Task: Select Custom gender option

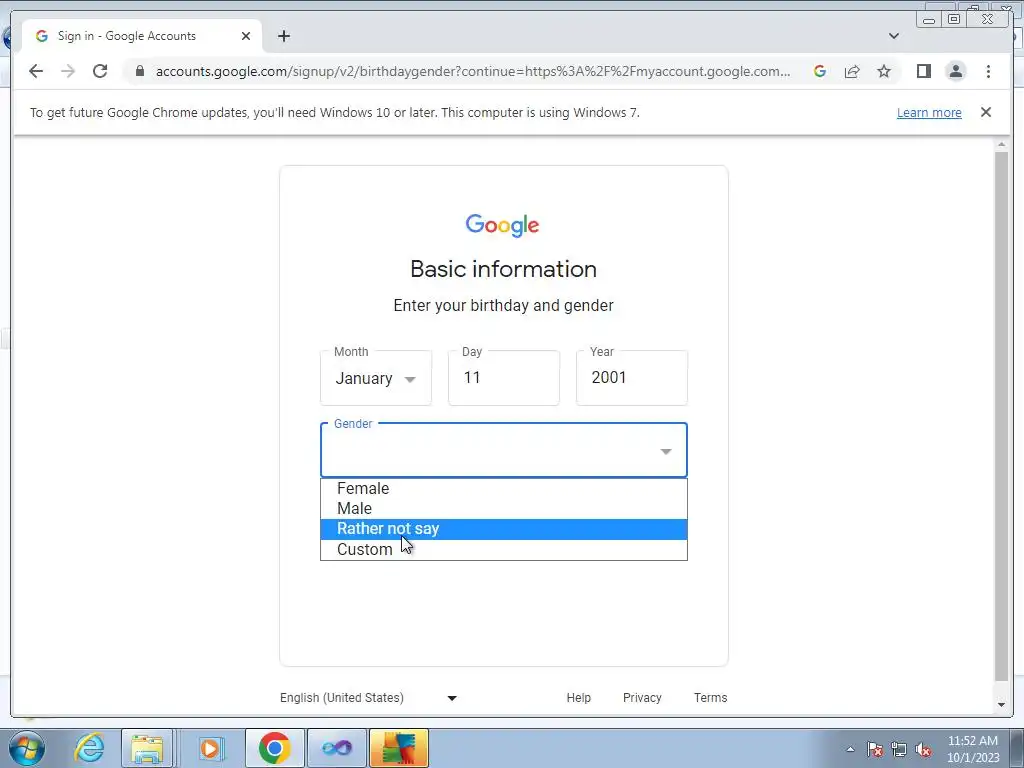Action: (504, 549)
